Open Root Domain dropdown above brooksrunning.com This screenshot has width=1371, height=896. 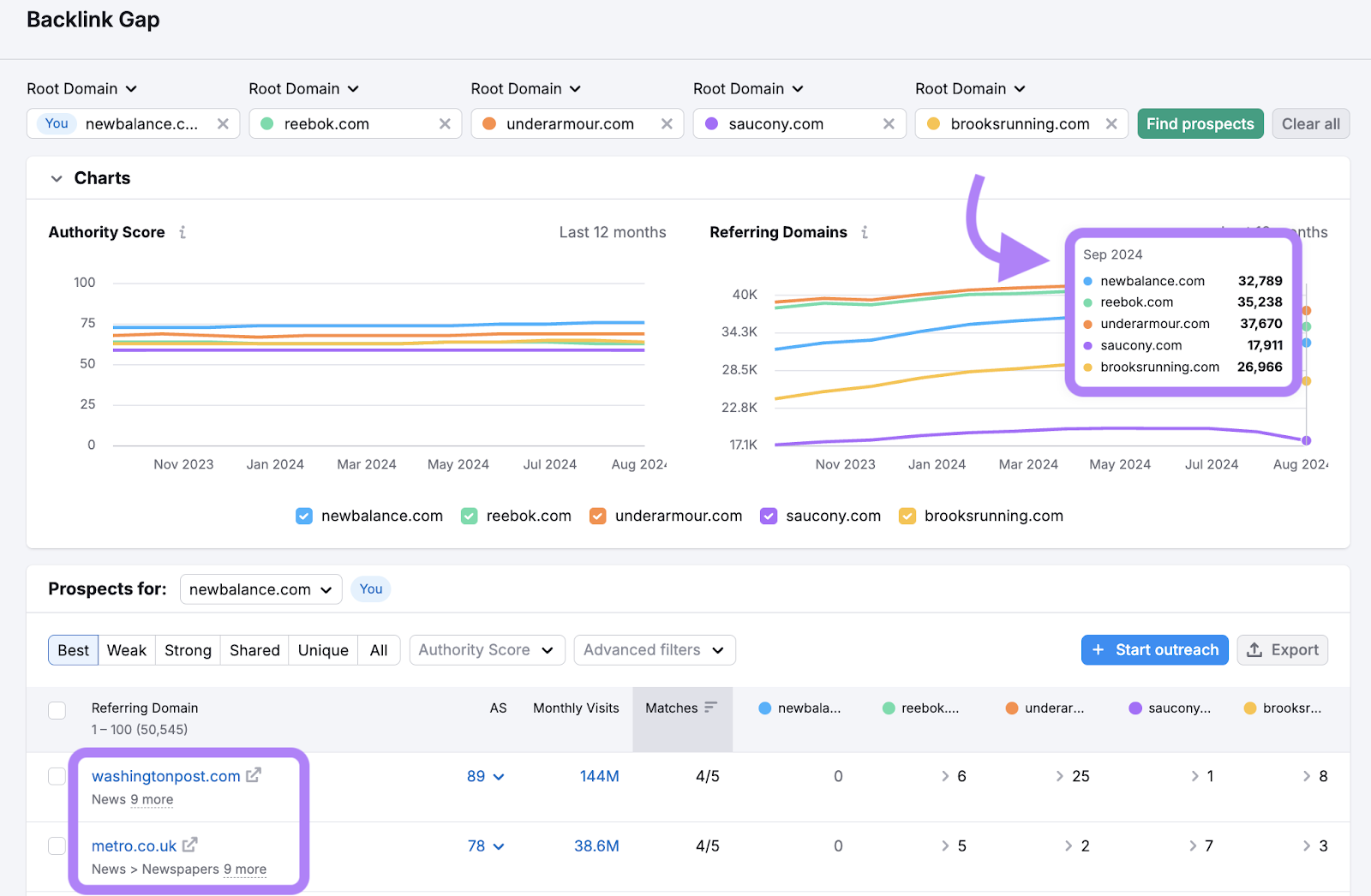(x=970, y=89)
